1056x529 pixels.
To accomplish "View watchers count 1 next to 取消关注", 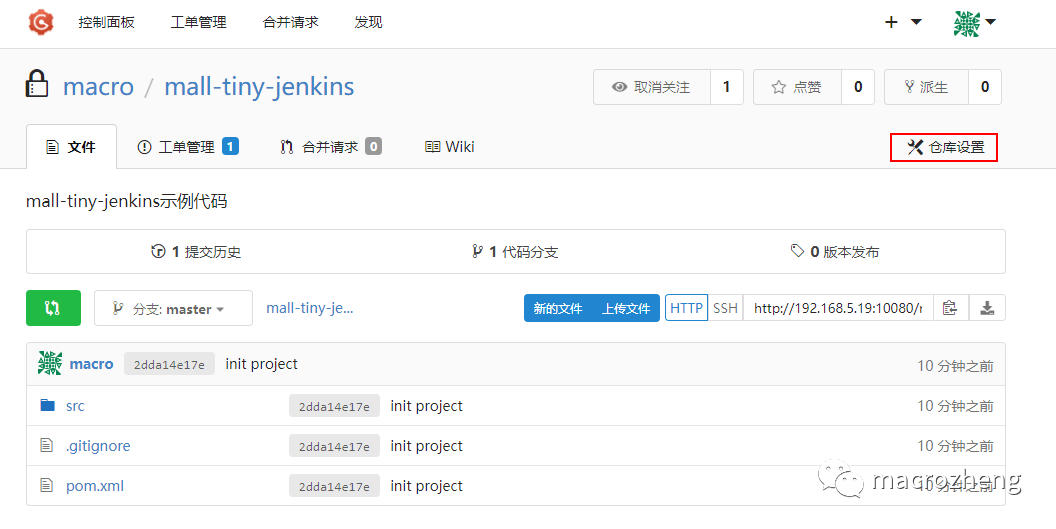I will coord(727,87).
